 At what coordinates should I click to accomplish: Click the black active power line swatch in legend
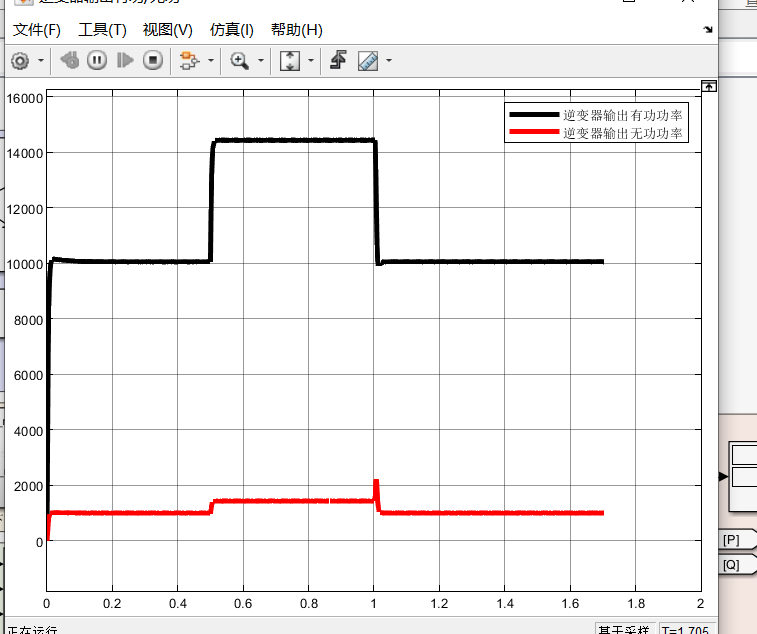[534, 115]
